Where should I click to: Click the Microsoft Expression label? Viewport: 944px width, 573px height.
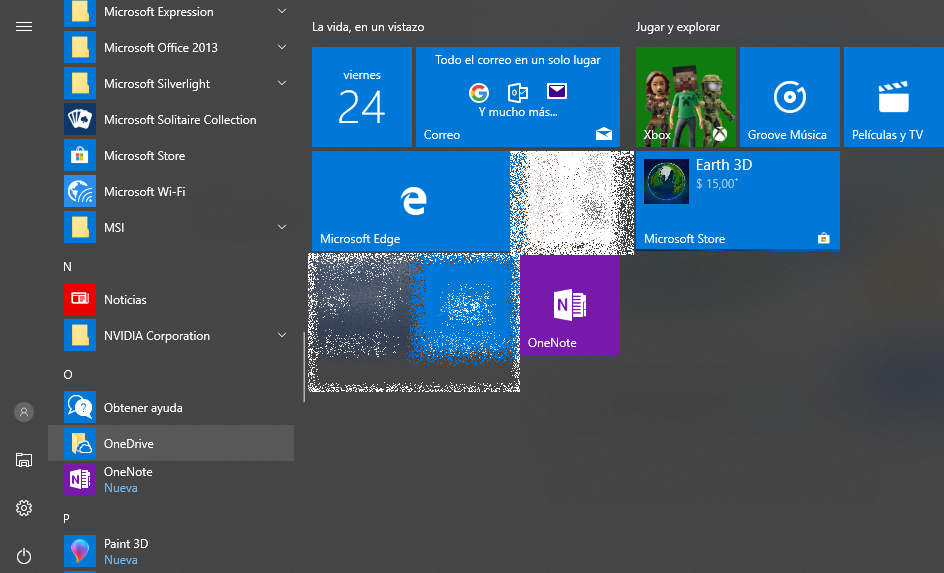tap(159, 12)
